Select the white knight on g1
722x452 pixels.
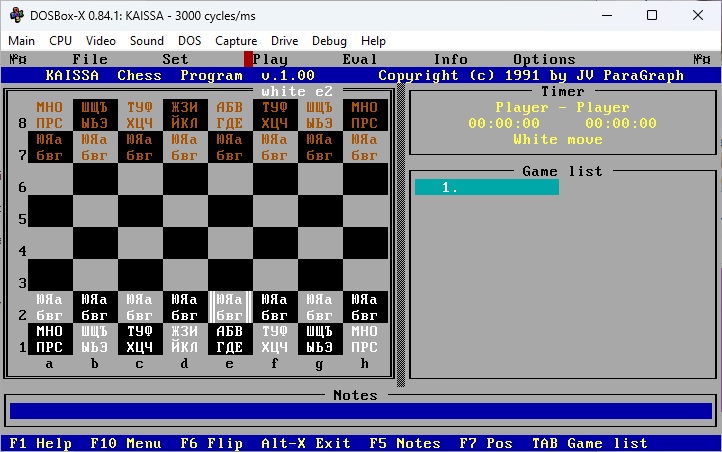pyautogui.click(x=320, y=339)
